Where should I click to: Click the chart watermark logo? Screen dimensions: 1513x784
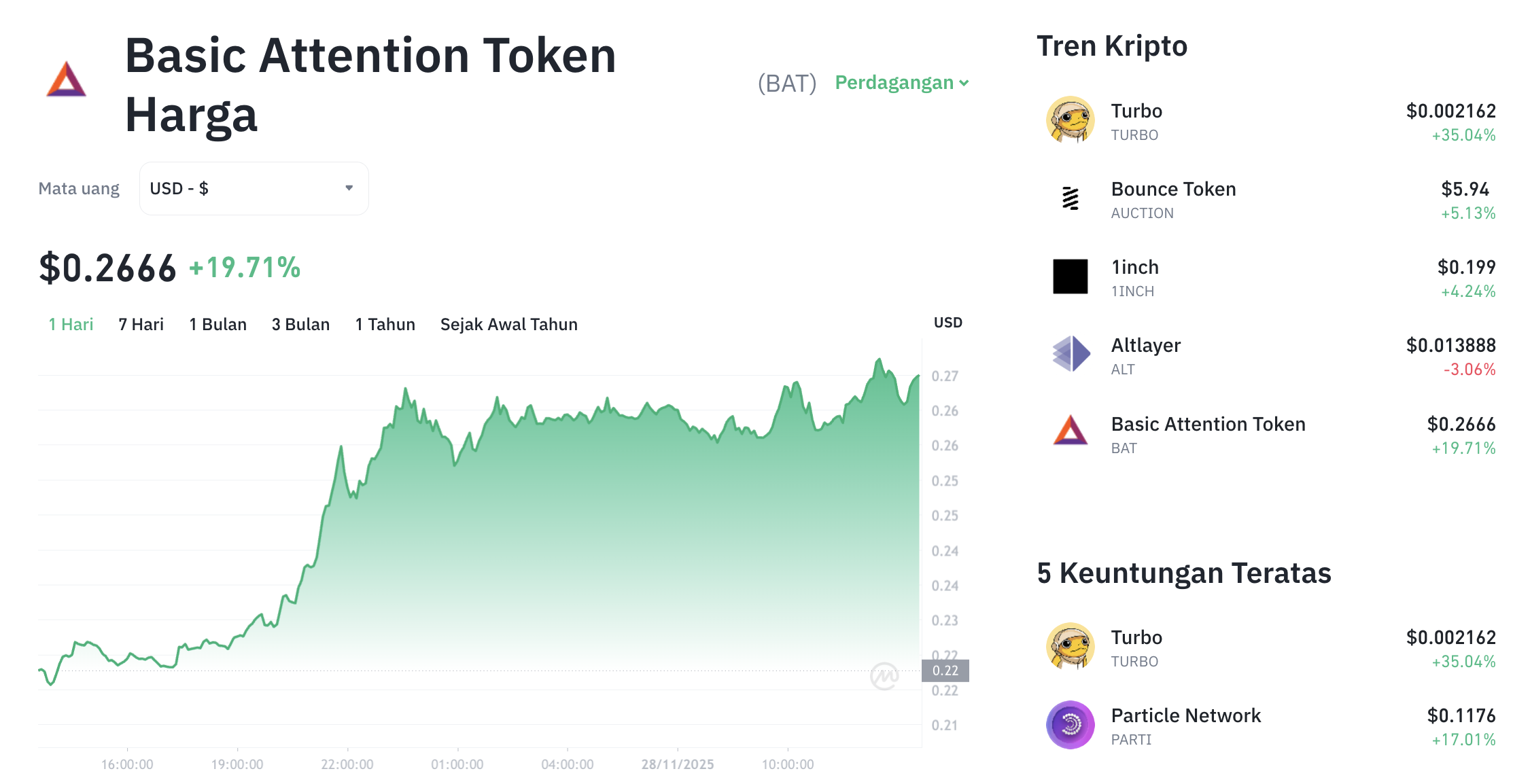click(x=885, y=675)
